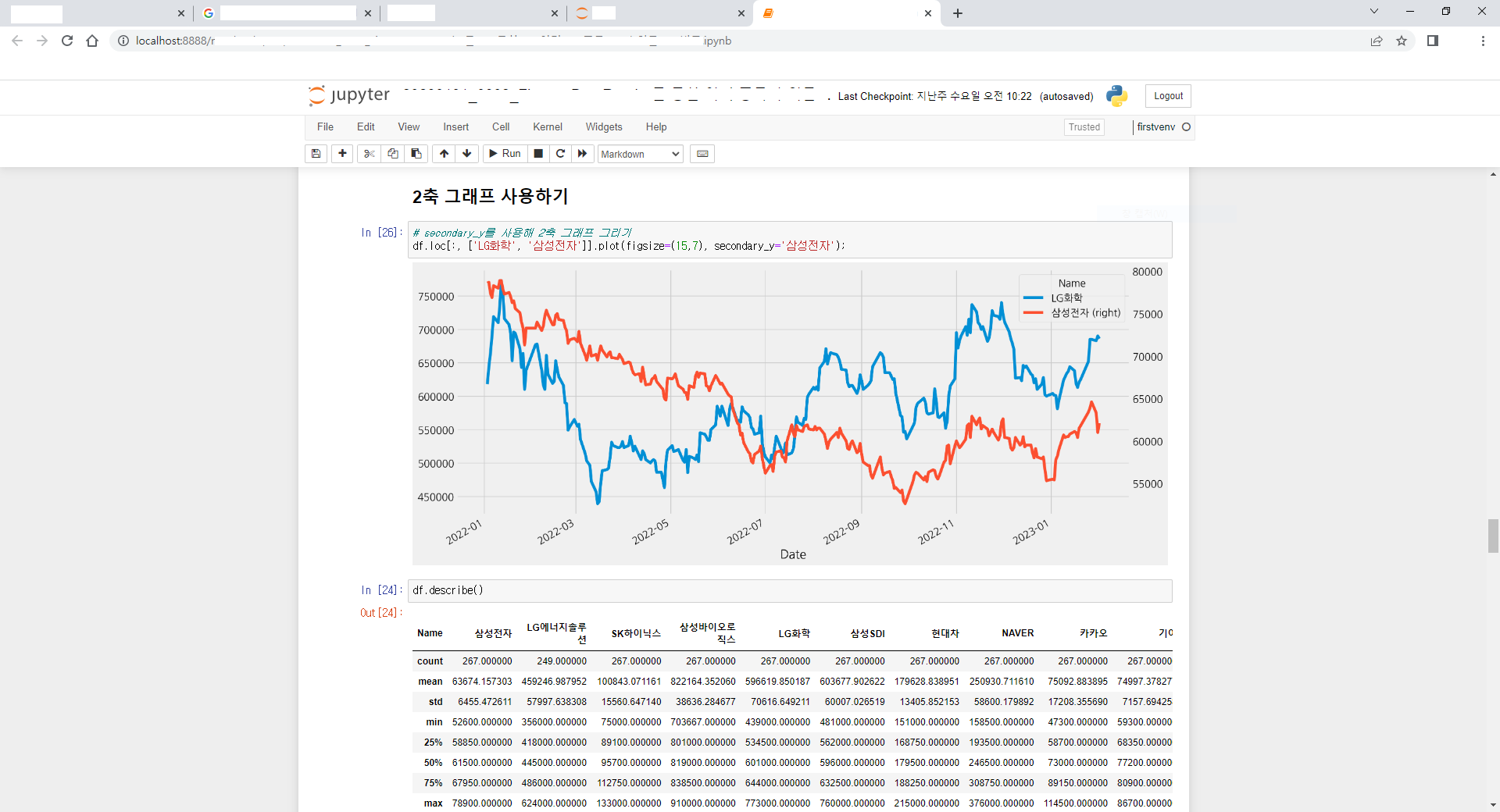
Task: Bookmark this page star icon
Action: coord(1402,41)
